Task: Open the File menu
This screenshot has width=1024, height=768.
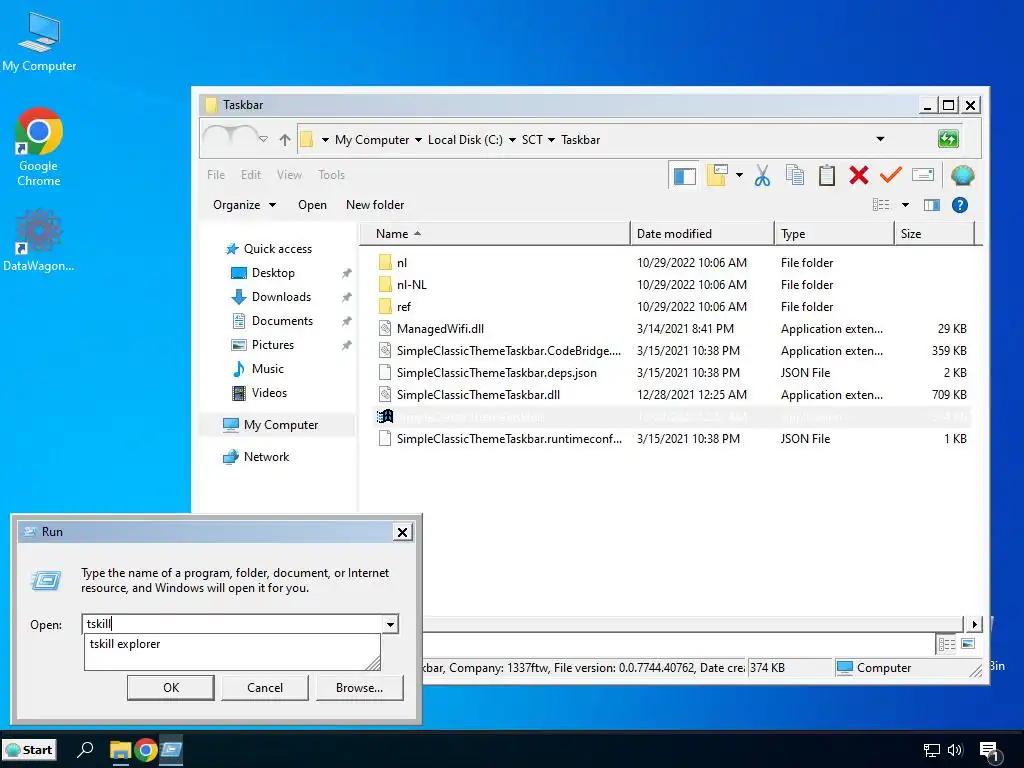Action: [216, 174]
